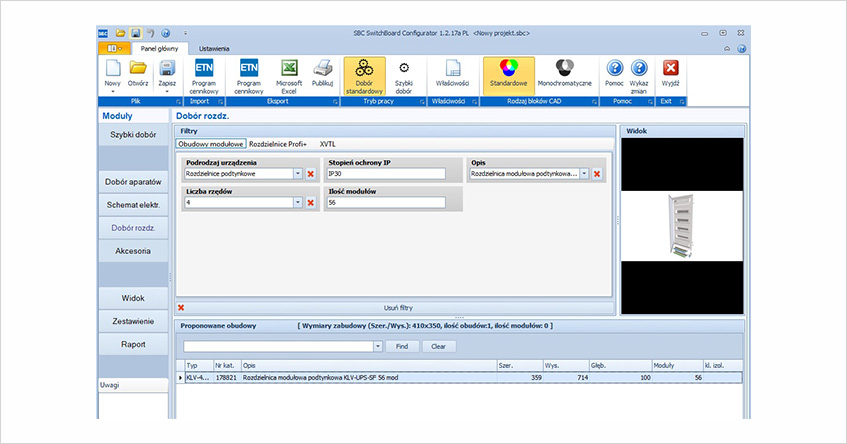
Task: Click Ilość modułów field
Action: point(386,203)
